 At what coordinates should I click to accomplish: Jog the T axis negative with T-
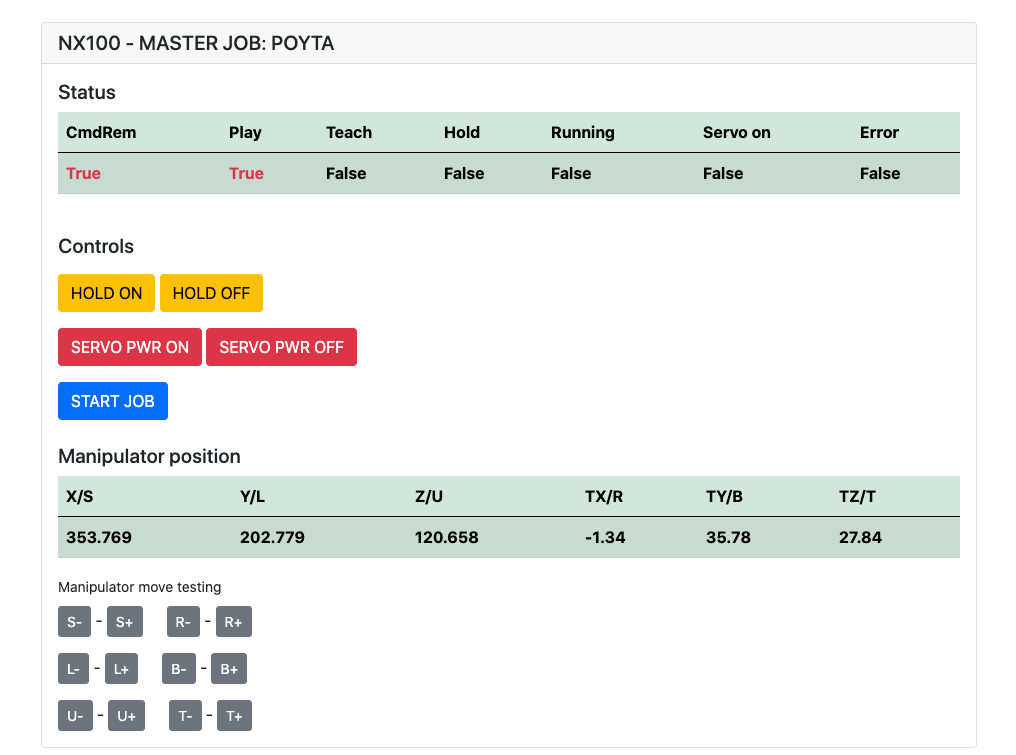pos(185,715)
